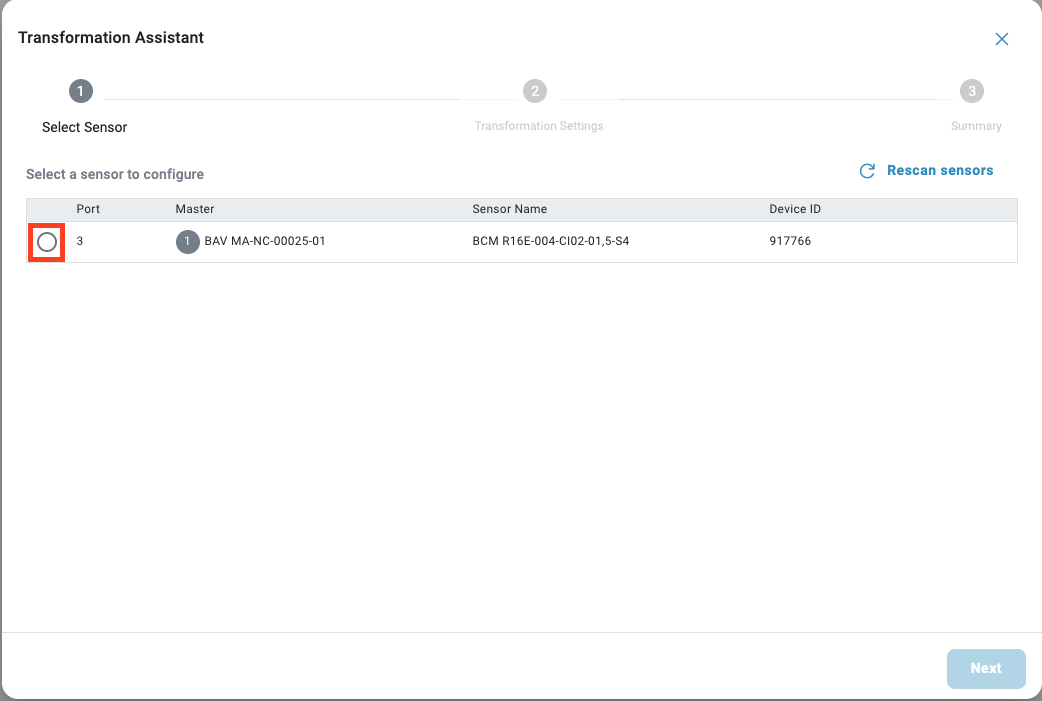Screen dimensions: 1042x701
Task: Click the Rescan sensors refresh icon
Action: point(867,171)
